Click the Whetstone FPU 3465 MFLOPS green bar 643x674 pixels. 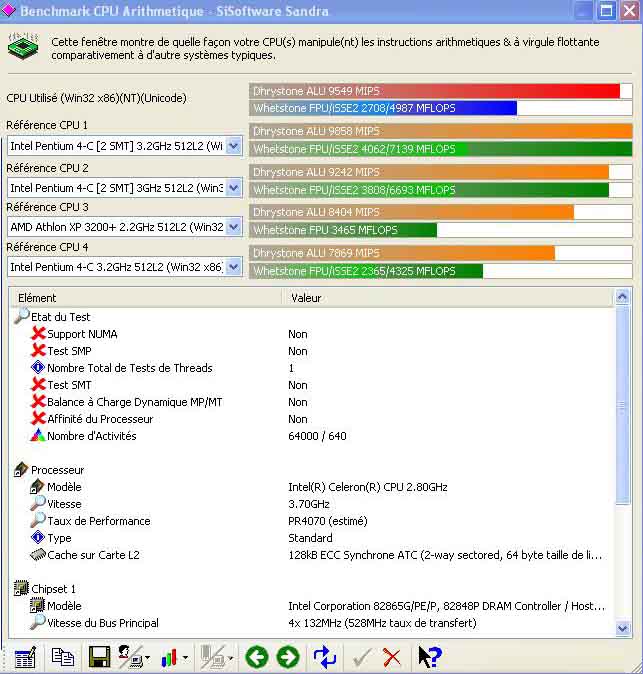343,230
